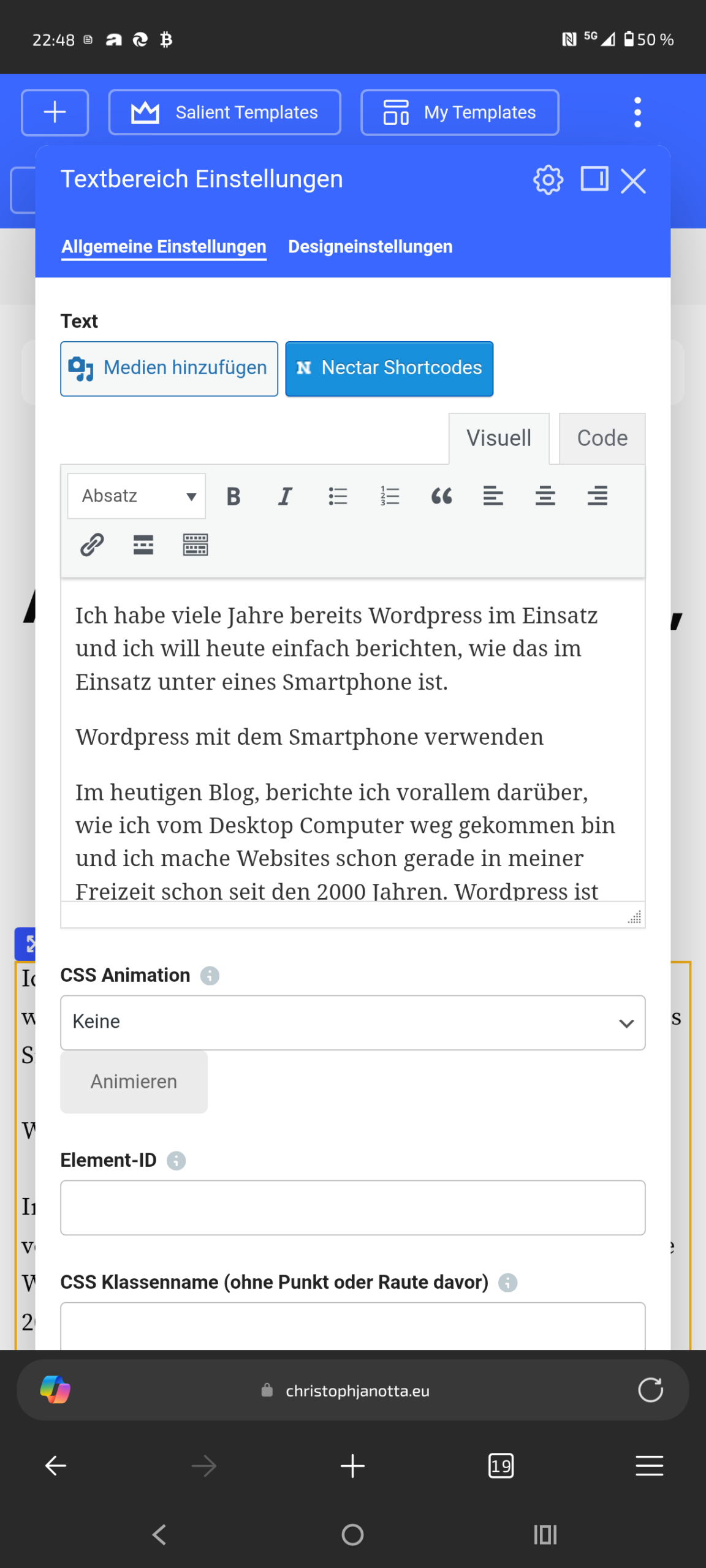Apply blockquote formatting
This screenshot has width=706, height=1568.
coord(441,496)
